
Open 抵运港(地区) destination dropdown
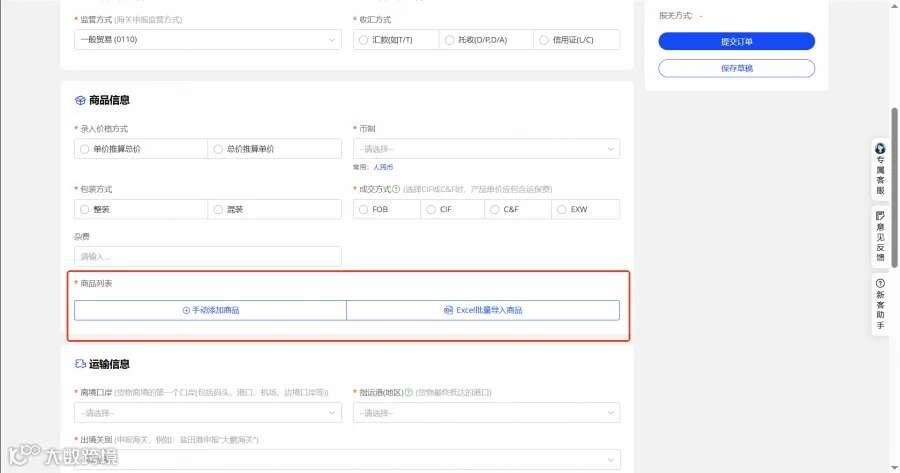486,413
